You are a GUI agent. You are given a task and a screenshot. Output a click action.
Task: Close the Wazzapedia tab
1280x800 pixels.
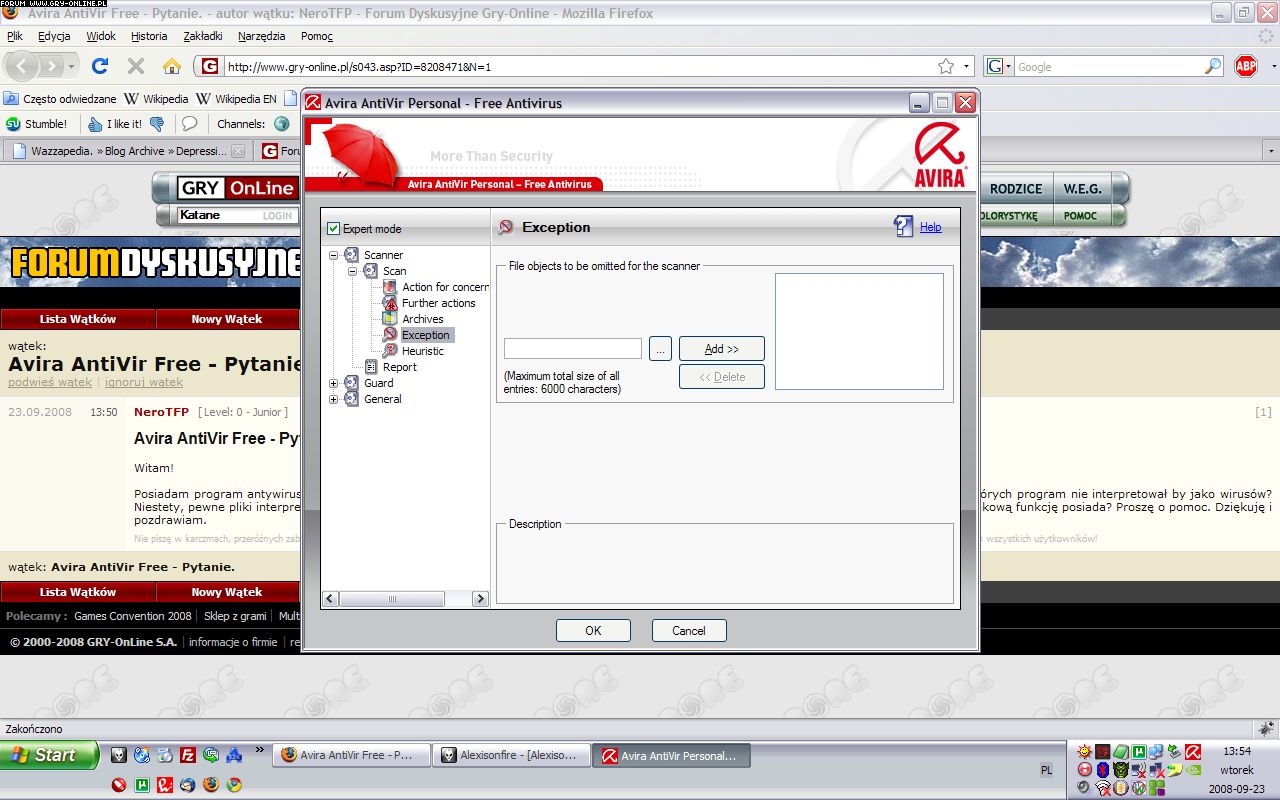pyautogui.click(x=238, y=152)
